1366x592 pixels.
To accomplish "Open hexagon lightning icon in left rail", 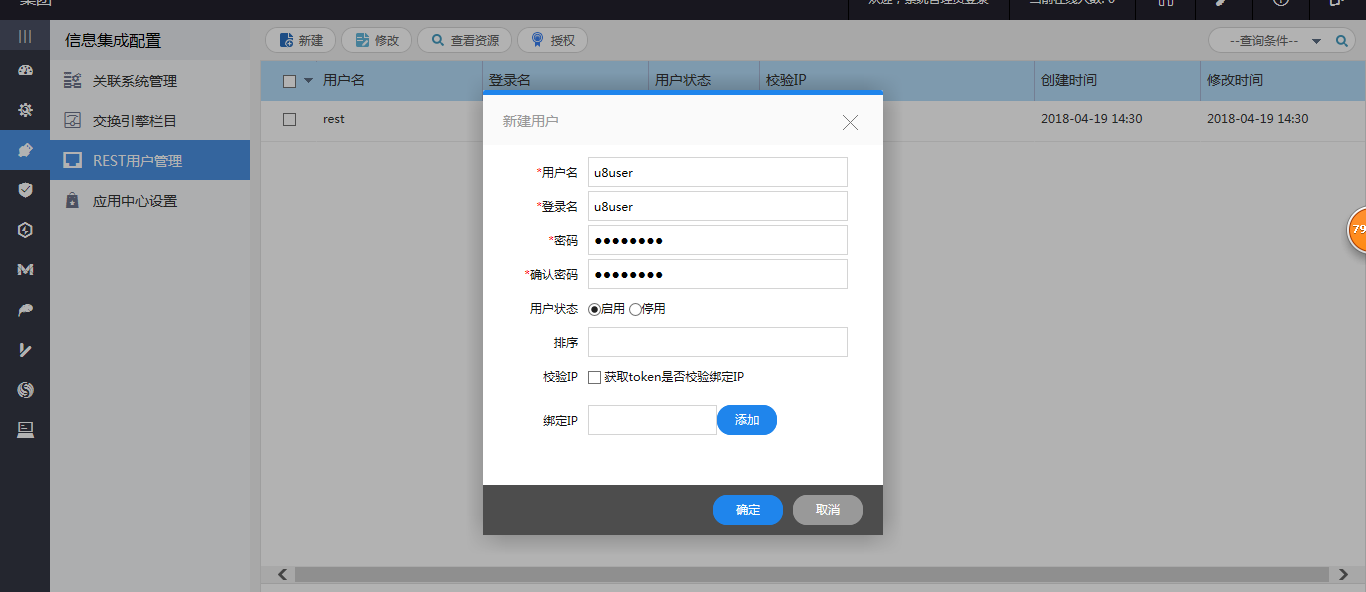I will 25,230.
